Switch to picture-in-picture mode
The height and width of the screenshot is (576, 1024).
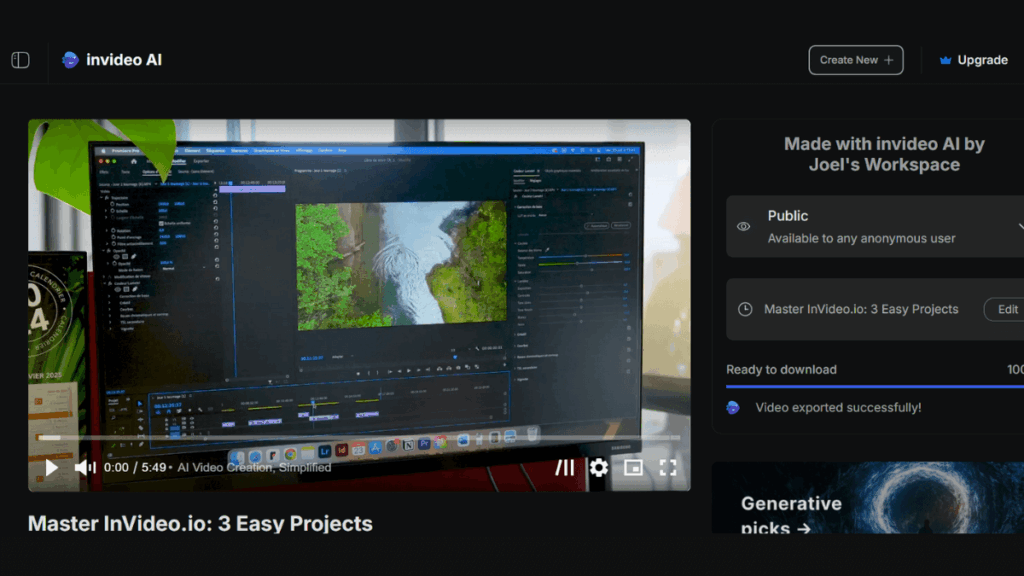pyautogui.click(x=633, y=468)
